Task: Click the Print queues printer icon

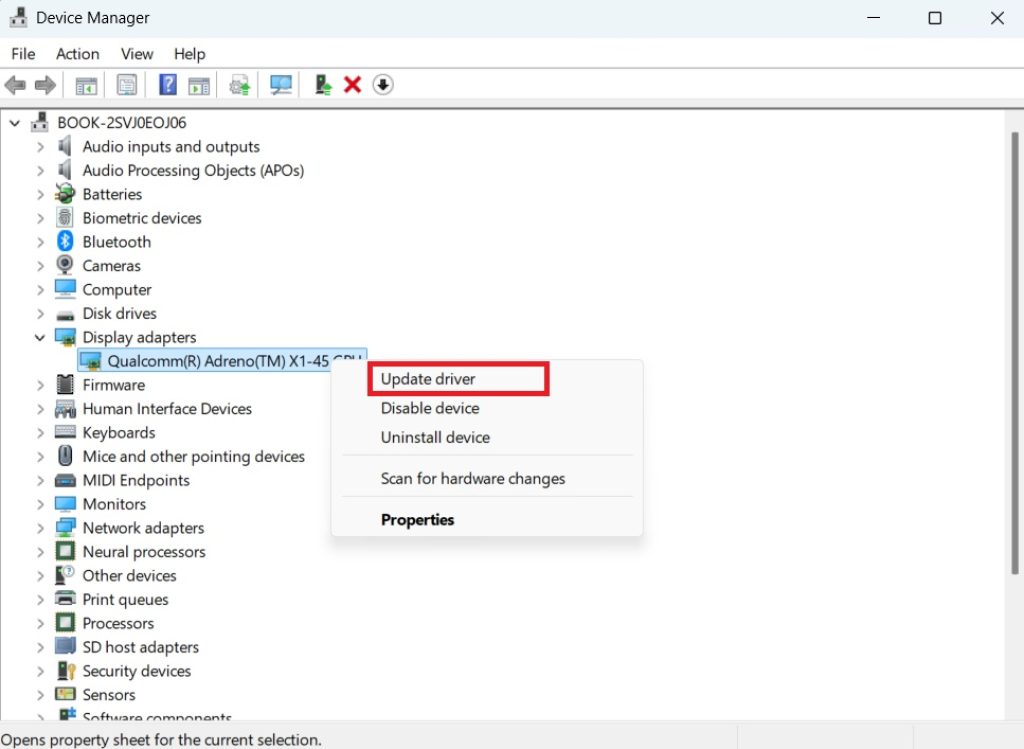Action: pyautogui.click(x=65, y=598)
